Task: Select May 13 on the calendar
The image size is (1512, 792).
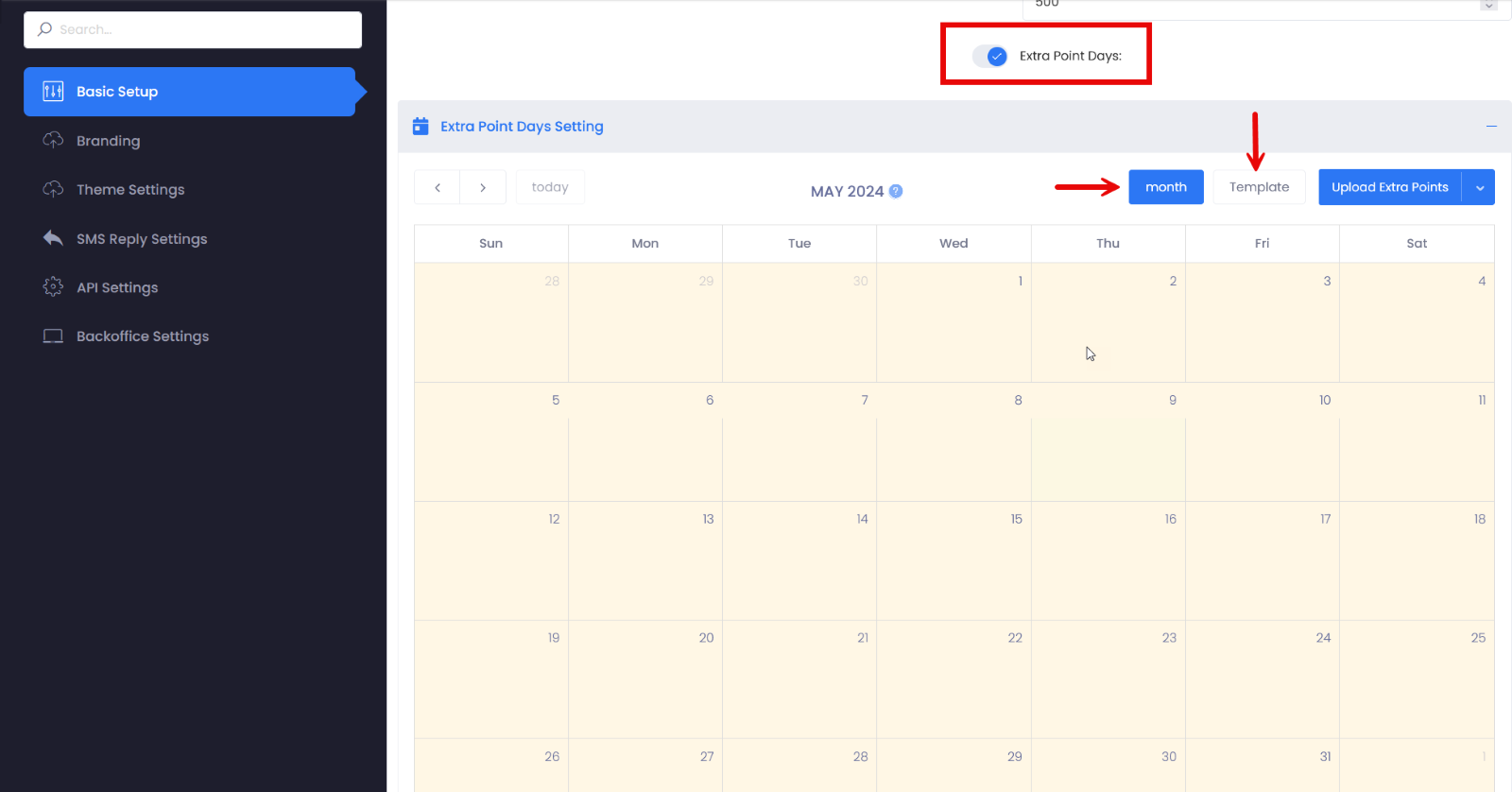Action: point(645,560)
